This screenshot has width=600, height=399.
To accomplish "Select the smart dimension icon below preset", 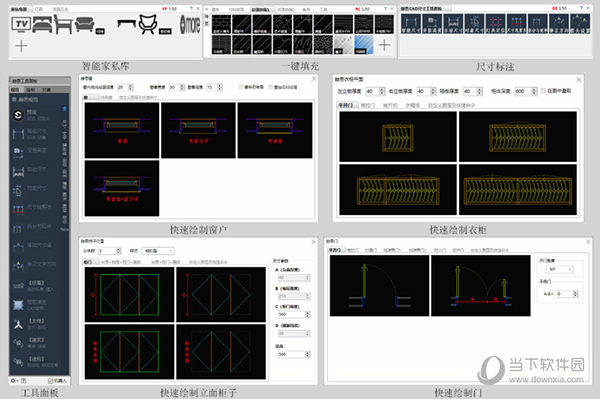I will point(18,134).
